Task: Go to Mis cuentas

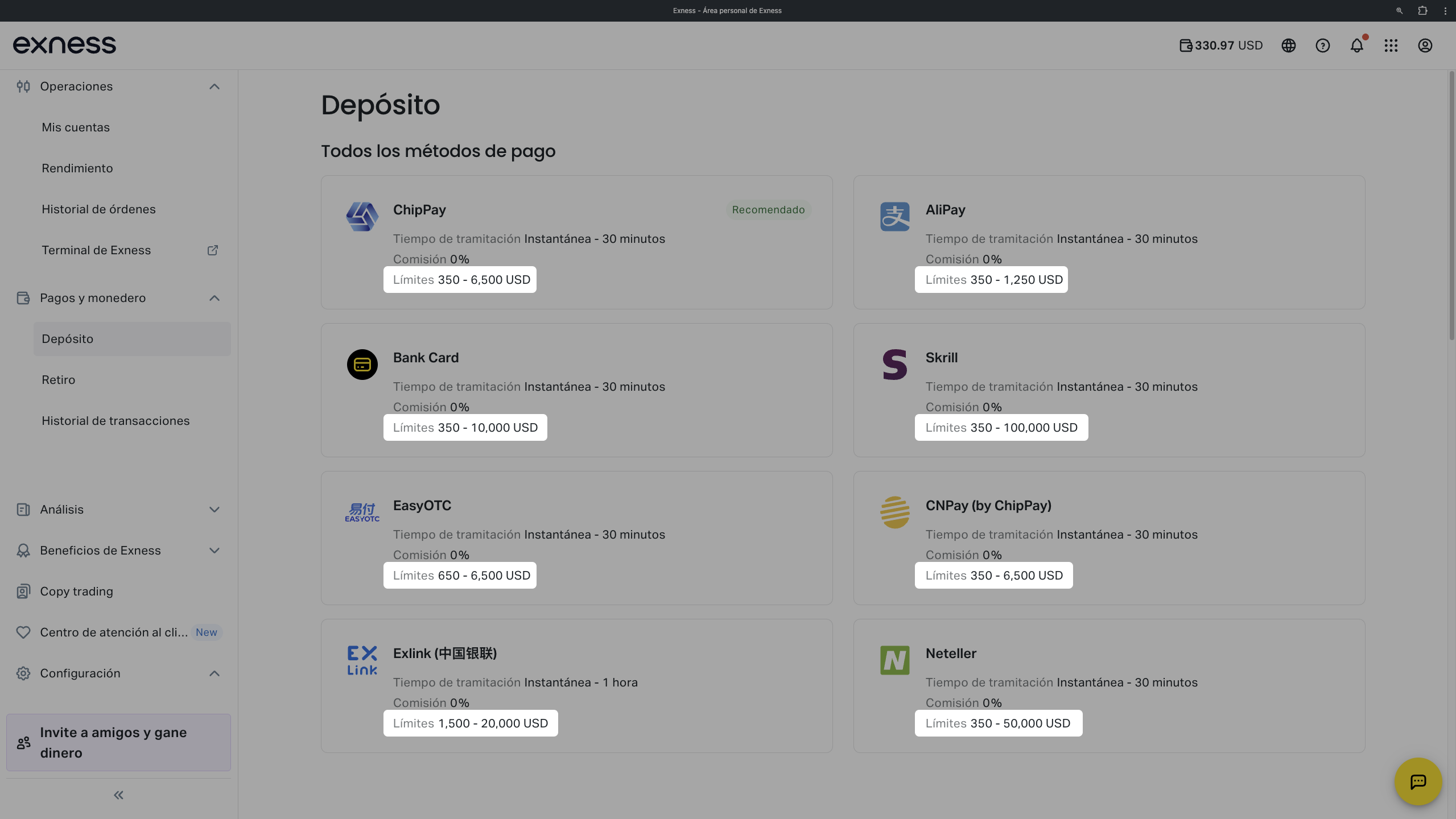Action: click(76, 127)
